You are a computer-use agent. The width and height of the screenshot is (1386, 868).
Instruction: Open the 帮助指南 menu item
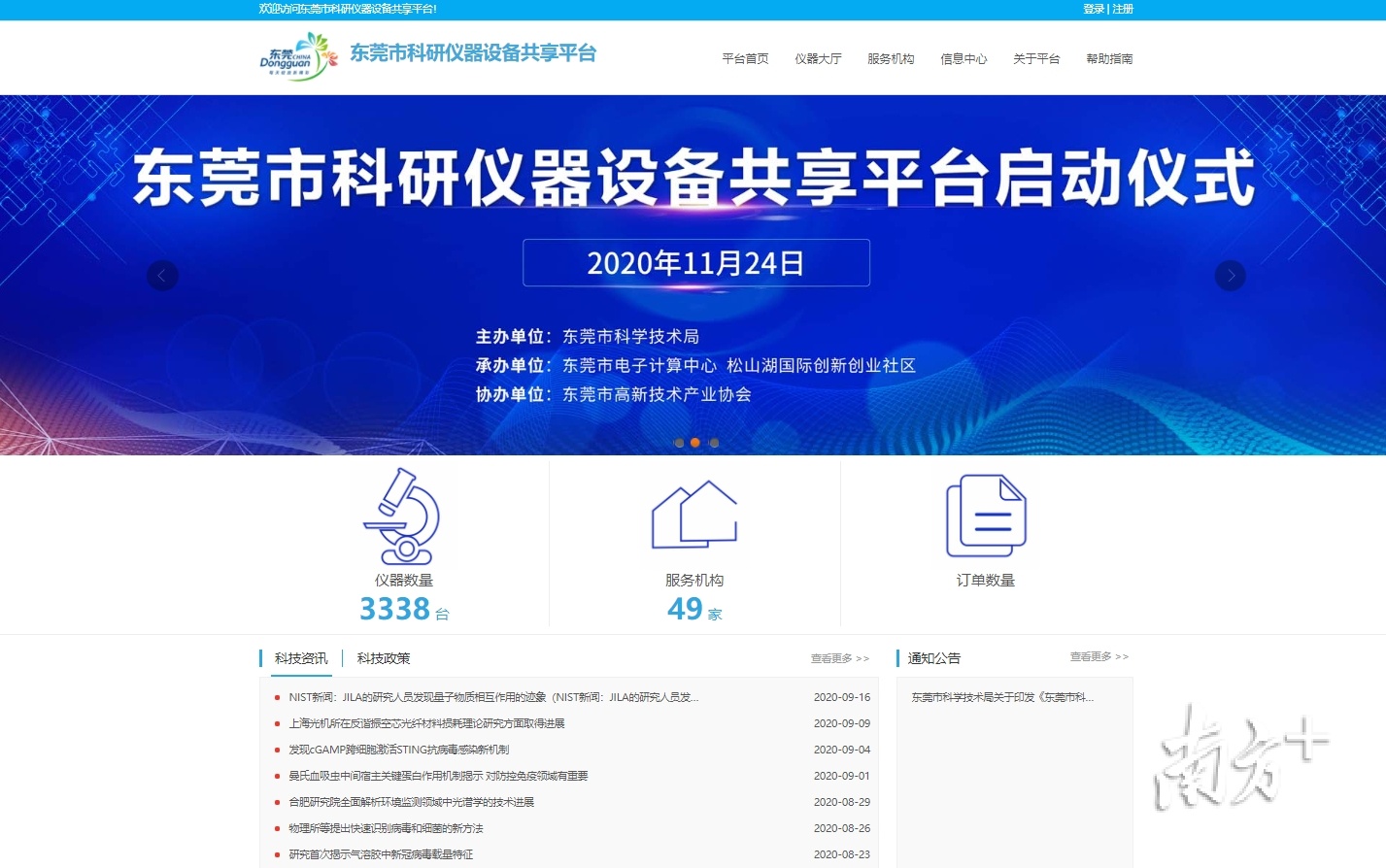1110,58
